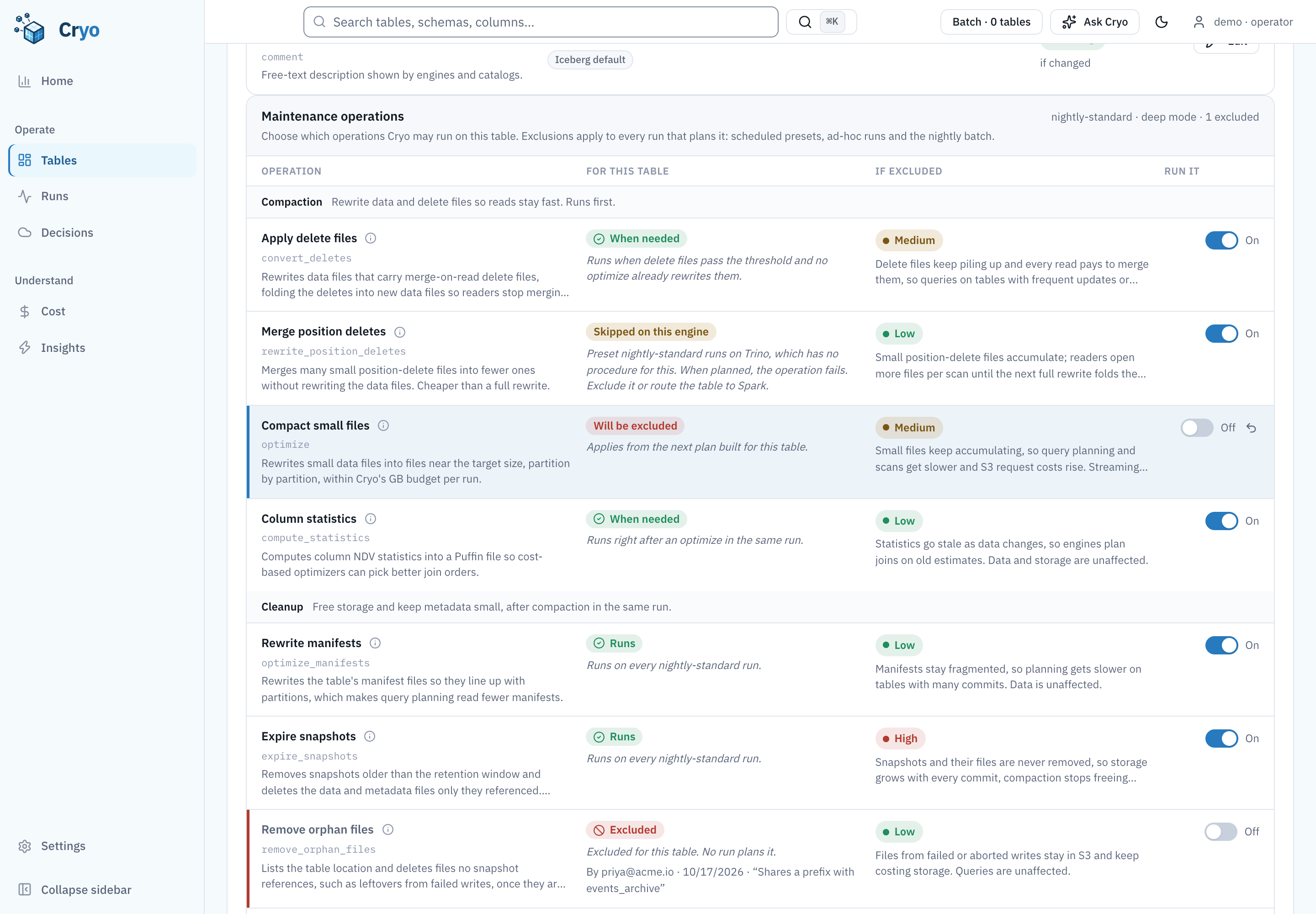1316x914 pixels.
Task: Open the Tables section
Action: (102, 160)
